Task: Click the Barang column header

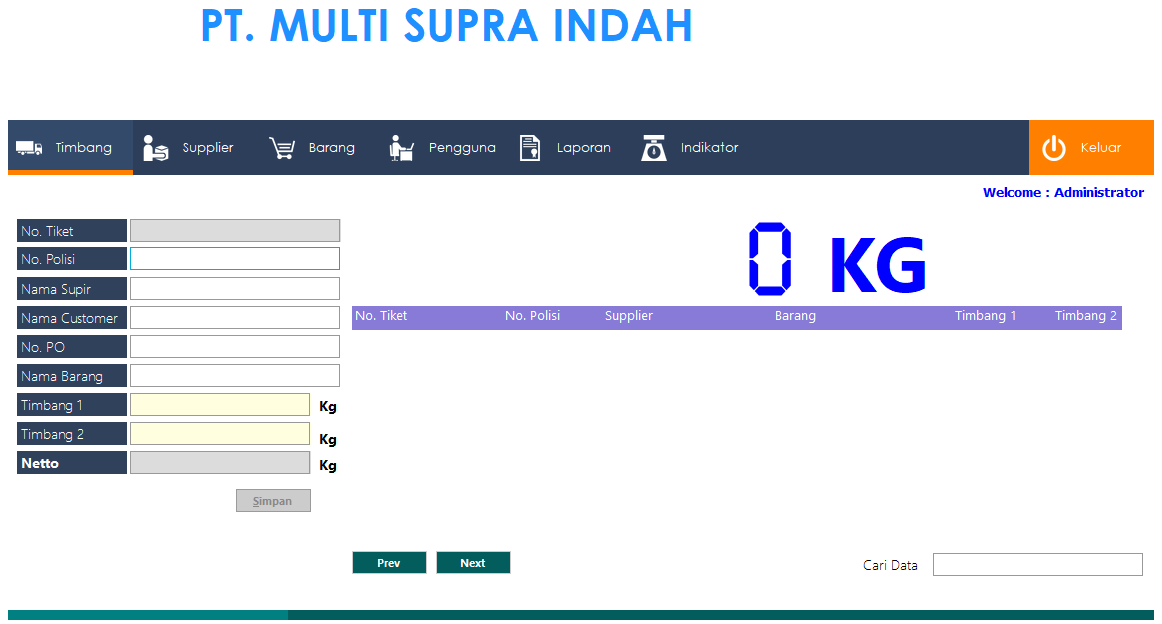Action: [795, 316]
